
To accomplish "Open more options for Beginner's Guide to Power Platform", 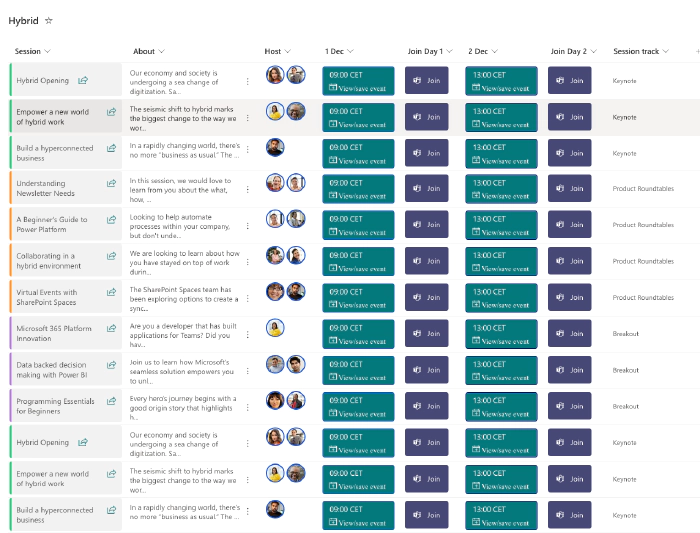I will [x=248, y=225].
